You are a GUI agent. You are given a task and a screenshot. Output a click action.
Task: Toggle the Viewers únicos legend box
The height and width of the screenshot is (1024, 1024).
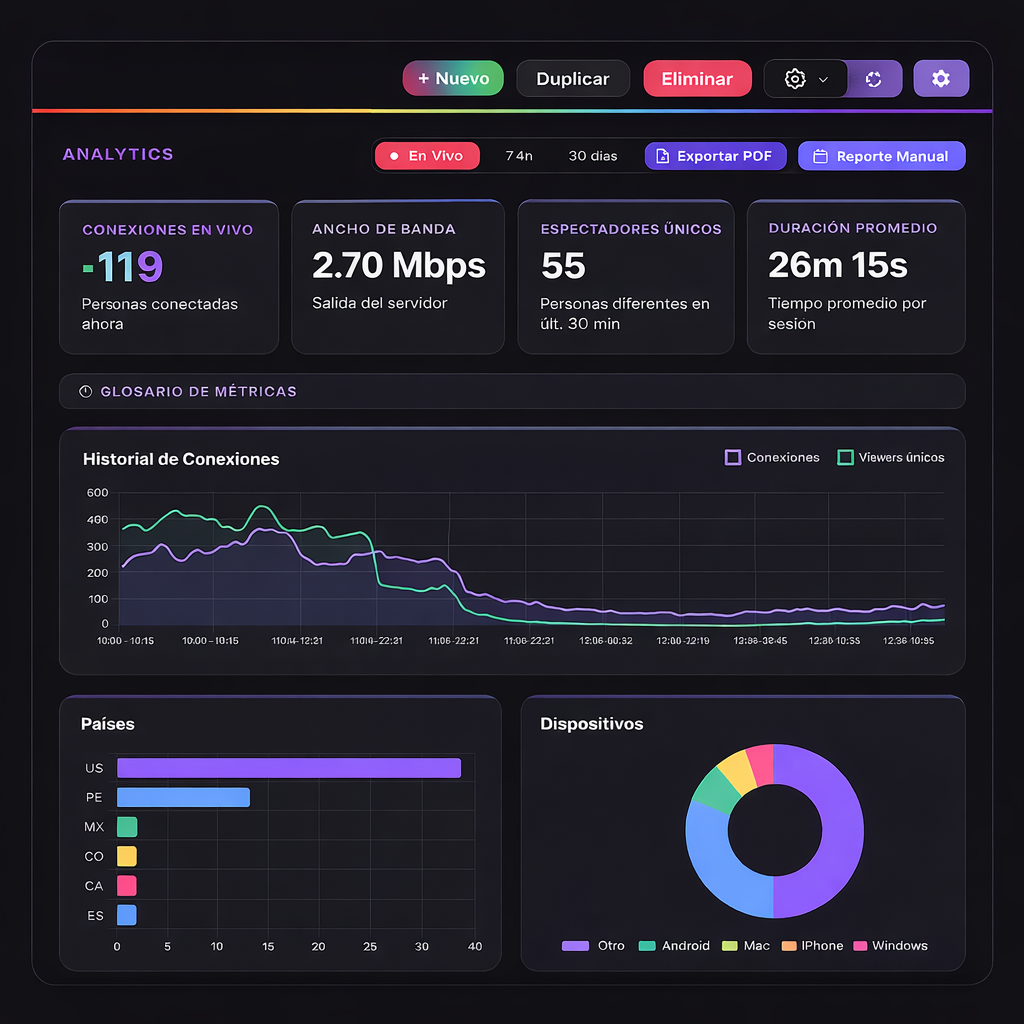(845, 457)
